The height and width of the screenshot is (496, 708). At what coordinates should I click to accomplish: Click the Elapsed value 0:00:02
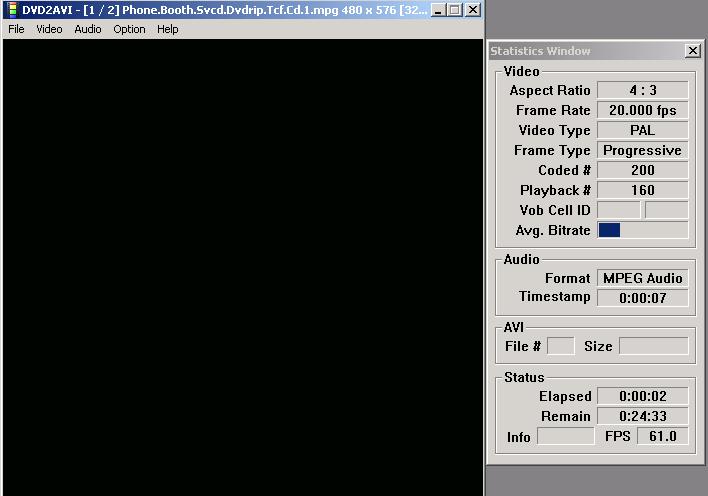point(643,396)
